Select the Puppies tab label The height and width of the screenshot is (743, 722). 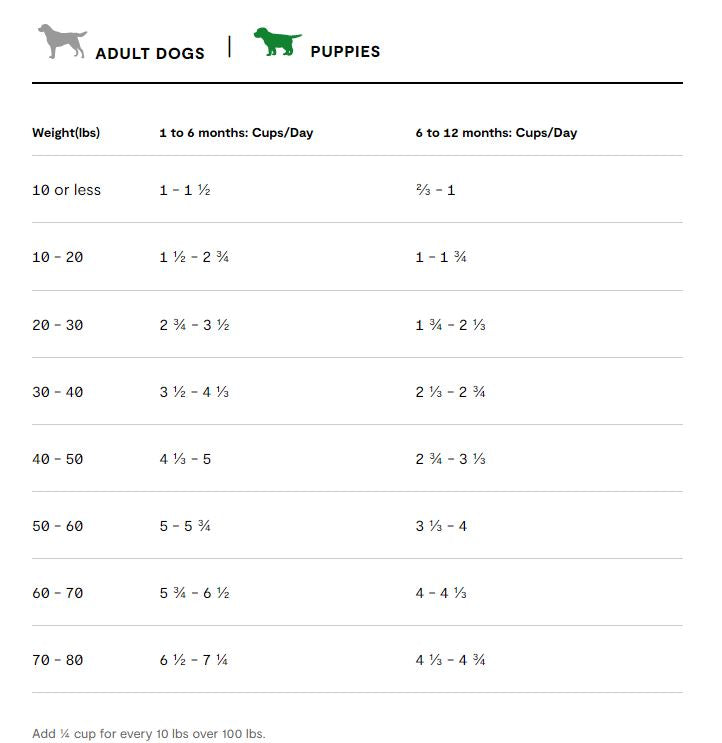coord(345,51)
